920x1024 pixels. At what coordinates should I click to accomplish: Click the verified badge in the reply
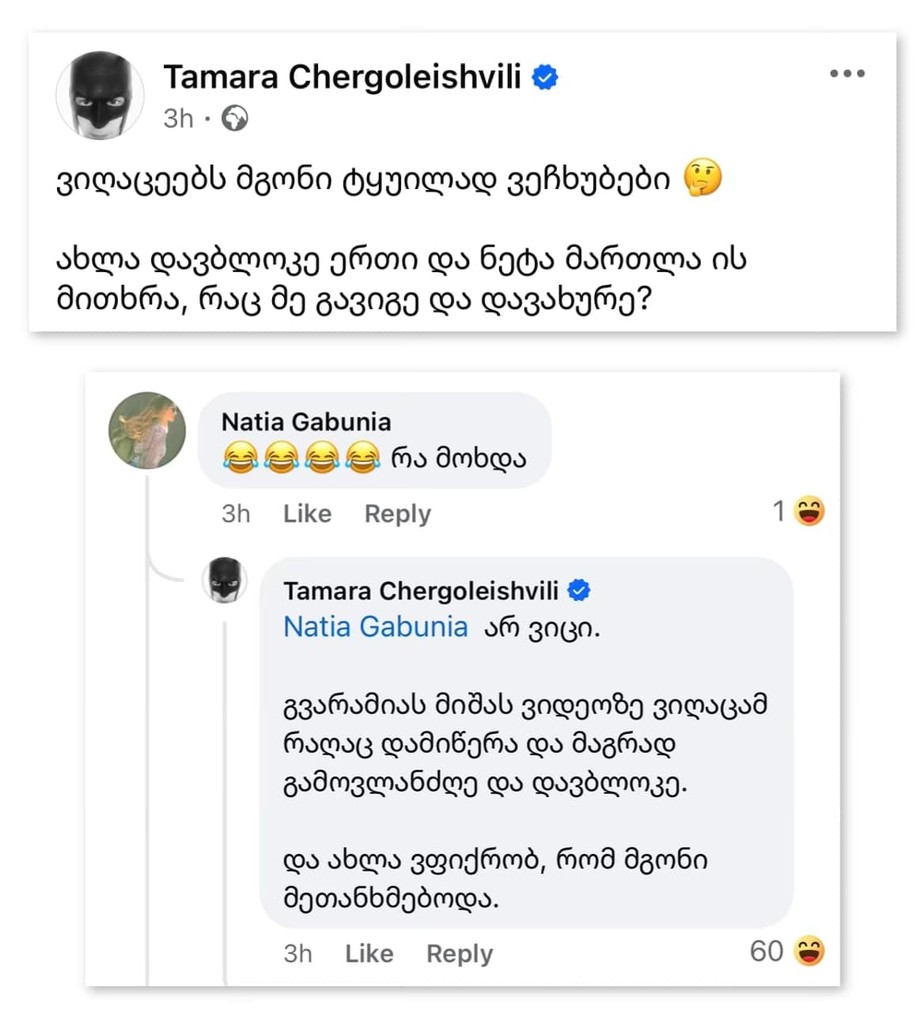(x=578, y=591)
